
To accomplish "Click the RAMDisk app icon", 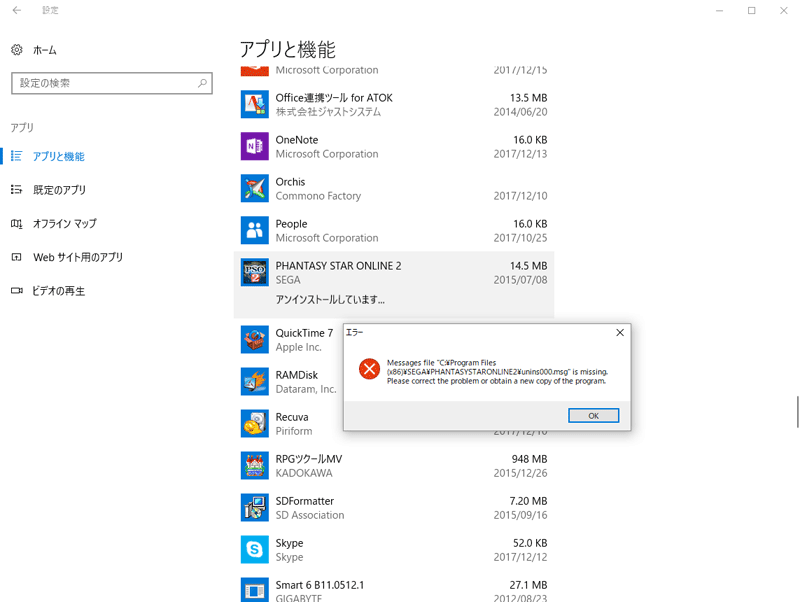I will click(x=255, y=382).
